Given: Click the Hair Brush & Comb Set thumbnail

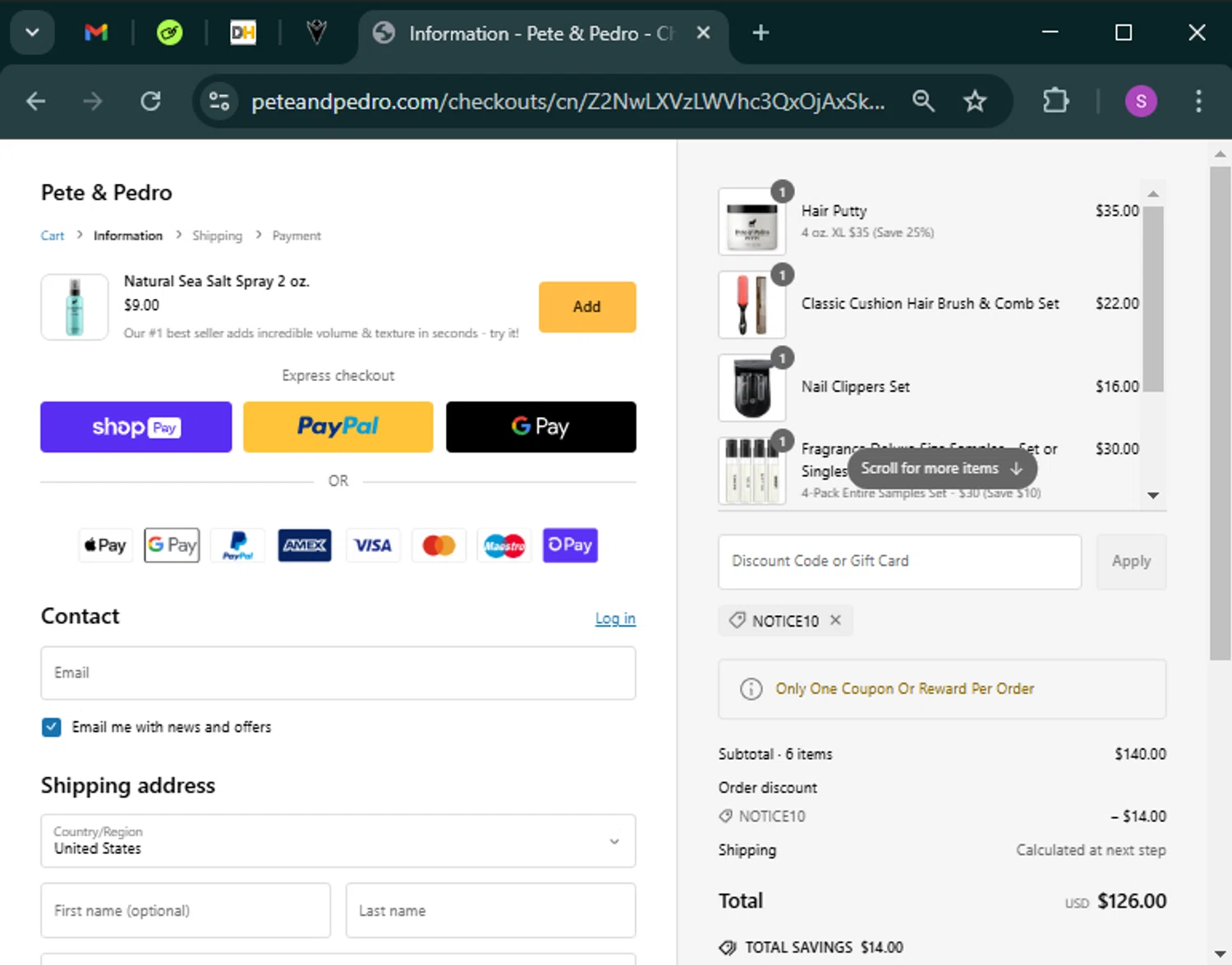Looking at the screenshot, I should tap(752, 305).
